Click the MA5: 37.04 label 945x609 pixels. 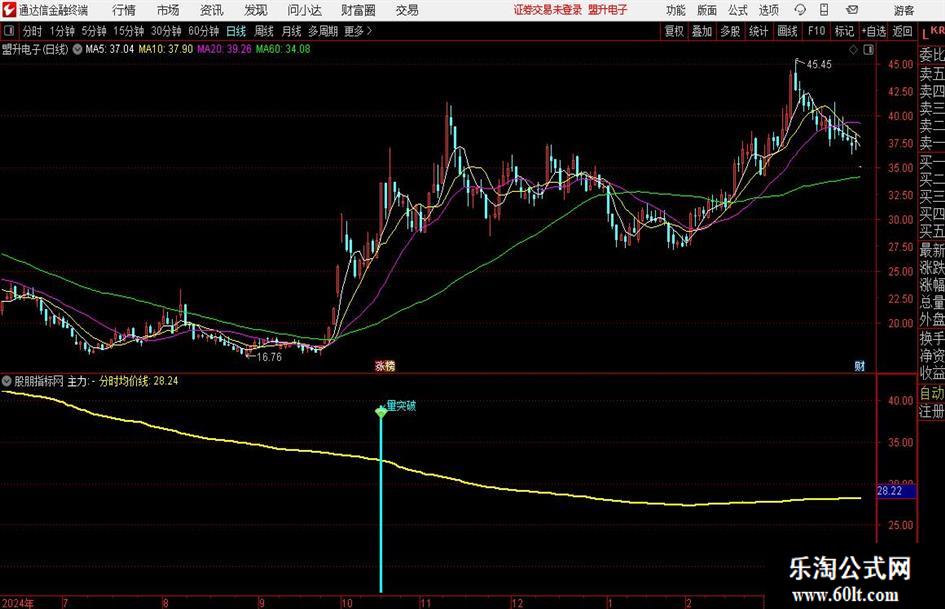(110, 49)
